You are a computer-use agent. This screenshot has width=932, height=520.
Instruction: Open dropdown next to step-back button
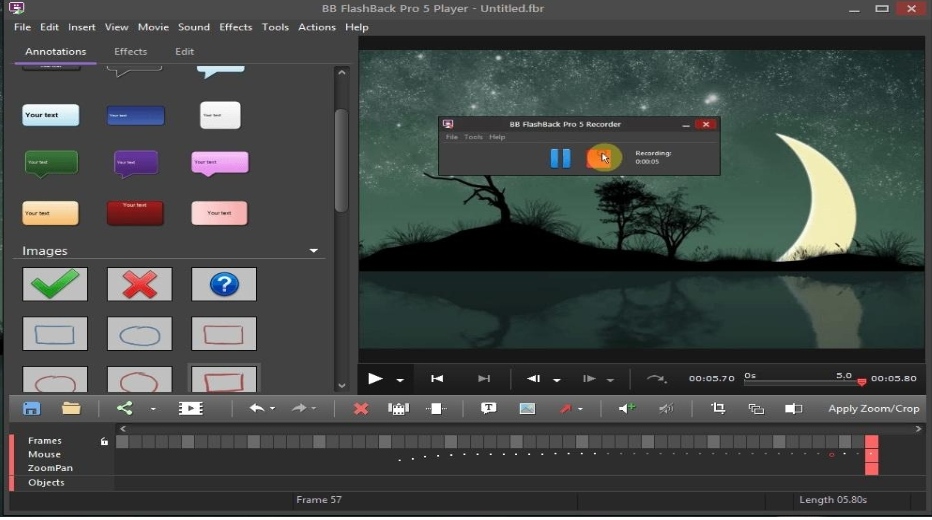(x=557, y=380)
